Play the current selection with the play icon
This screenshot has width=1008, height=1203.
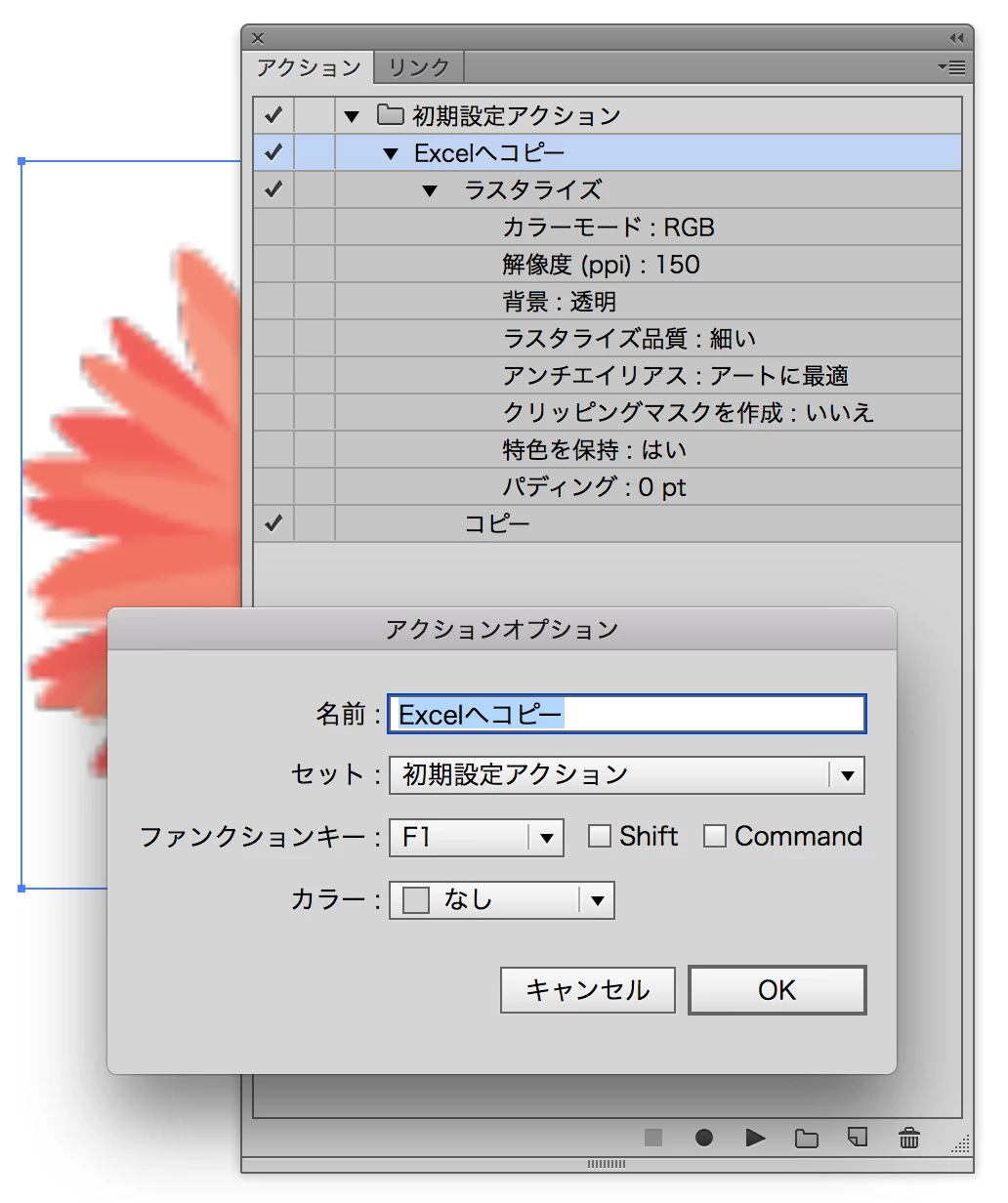pyautogui.click(x=755, y=1138)
